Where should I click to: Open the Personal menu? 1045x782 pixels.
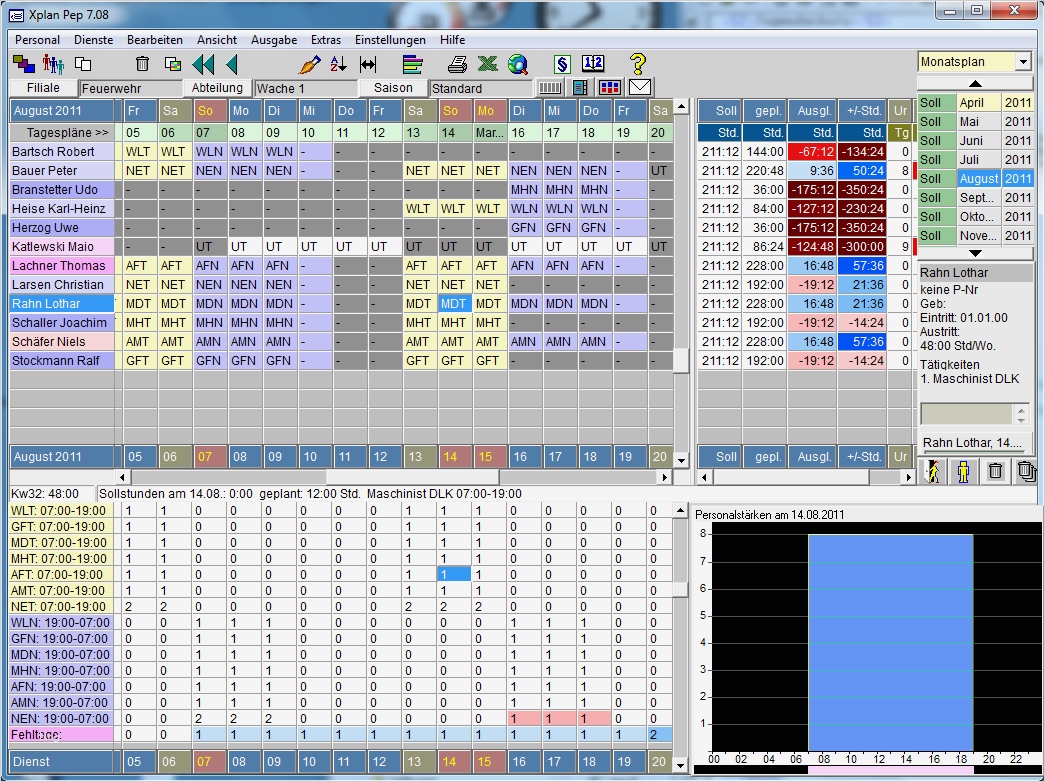37,40
